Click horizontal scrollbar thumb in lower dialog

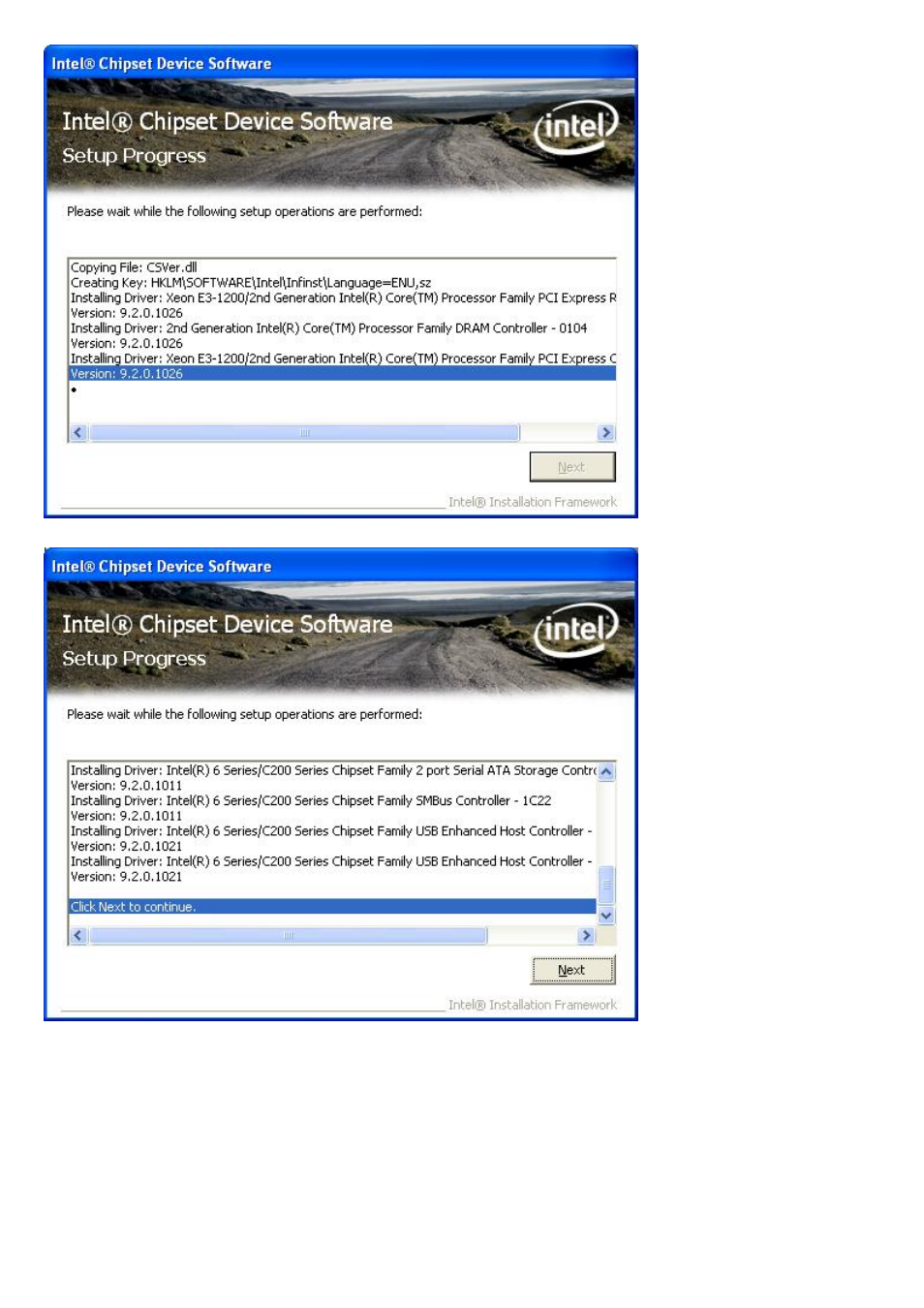[x=288, y=936]
